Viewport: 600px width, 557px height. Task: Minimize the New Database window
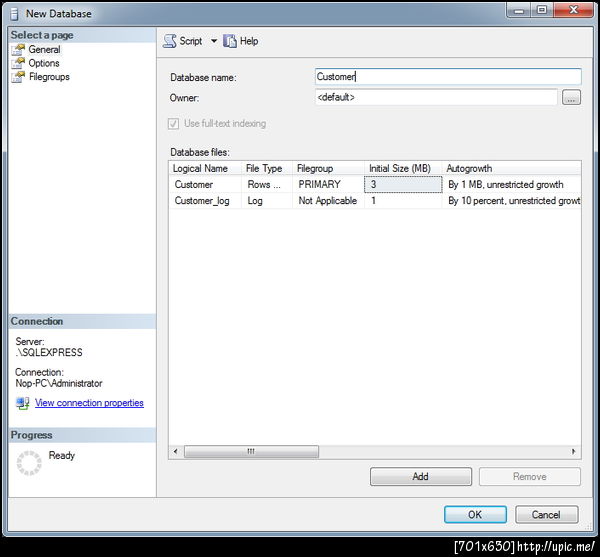(519, 10)
